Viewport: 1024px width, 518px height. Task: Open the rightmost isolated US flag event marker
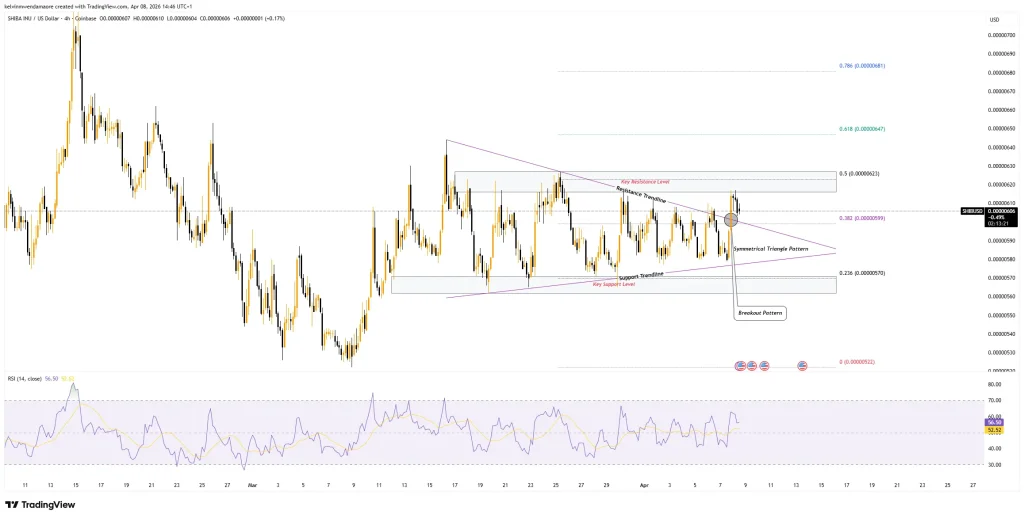pos(802,366)
